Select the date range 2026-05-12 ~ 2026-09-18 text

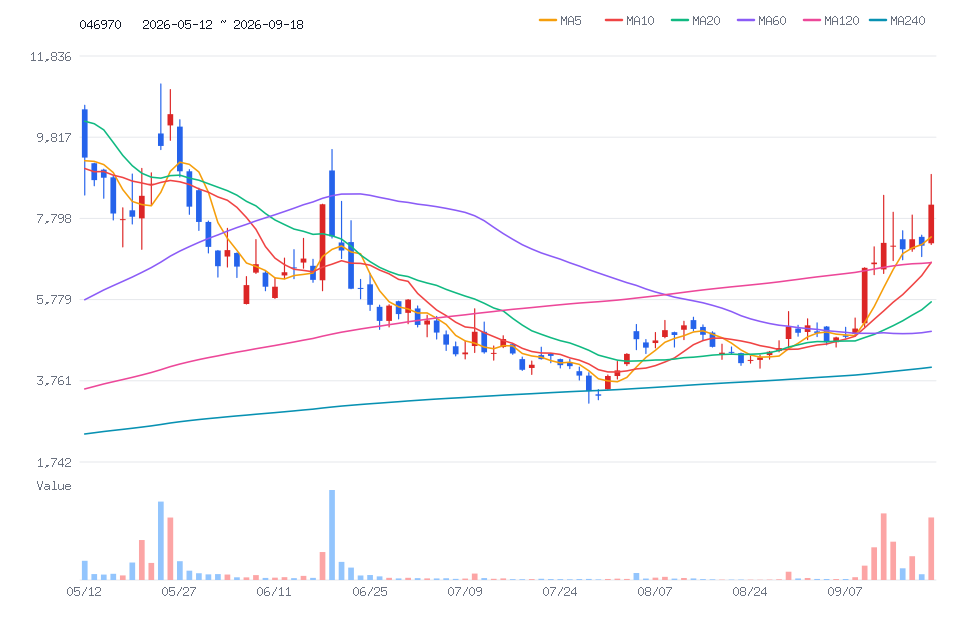pyautogui.click(x=223, y=24)
